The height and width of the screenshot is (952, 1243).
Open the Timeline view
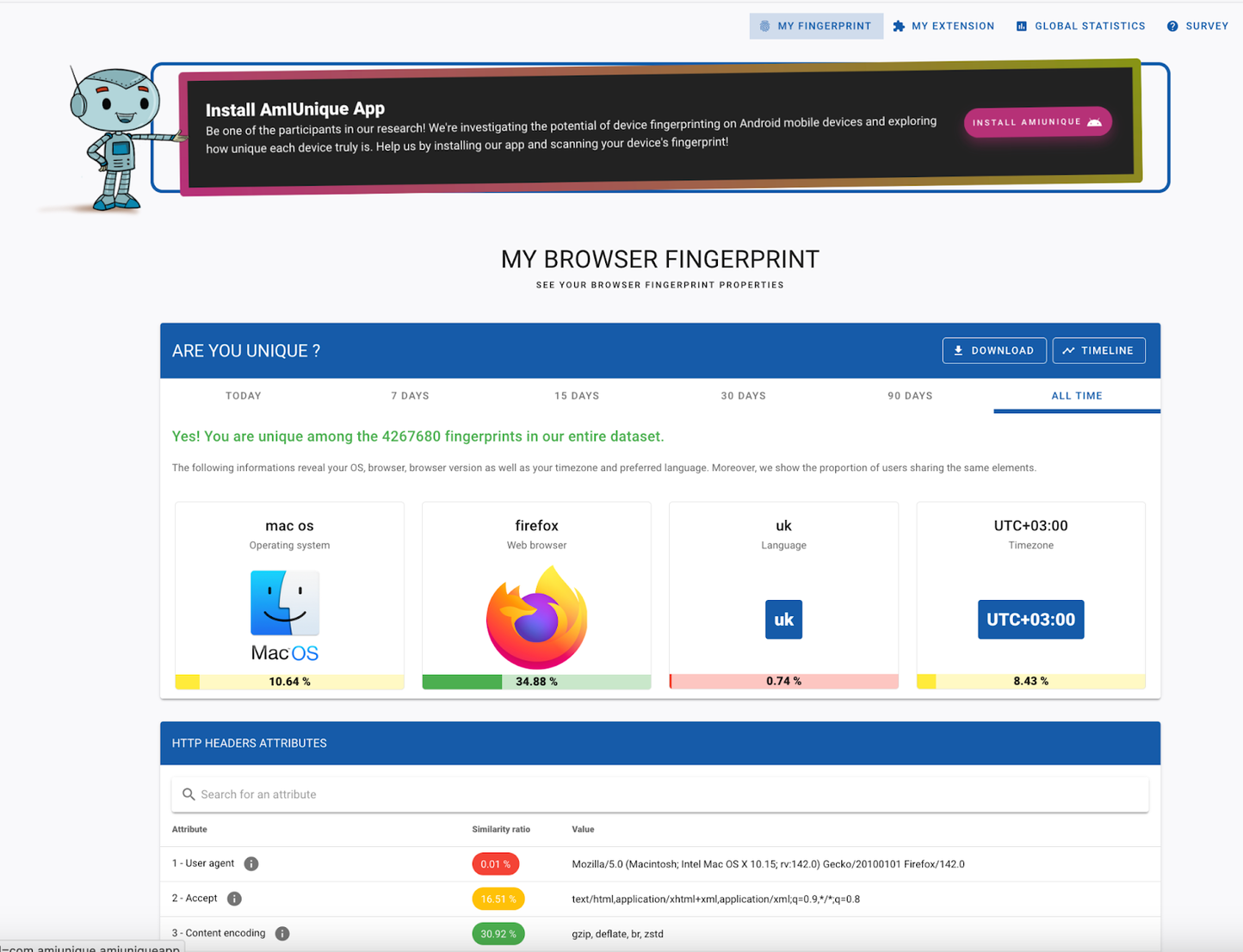click(1098, 350)
